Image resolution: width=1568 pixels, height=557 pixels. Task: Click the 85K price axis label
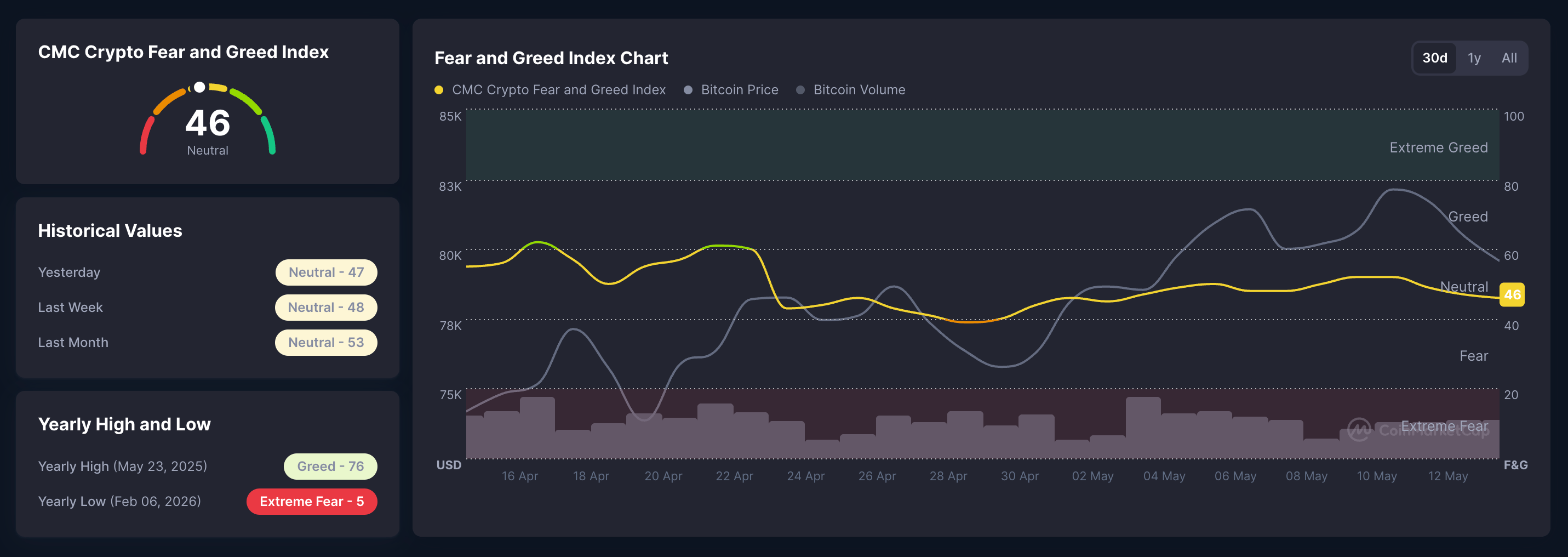pos(450,116)
